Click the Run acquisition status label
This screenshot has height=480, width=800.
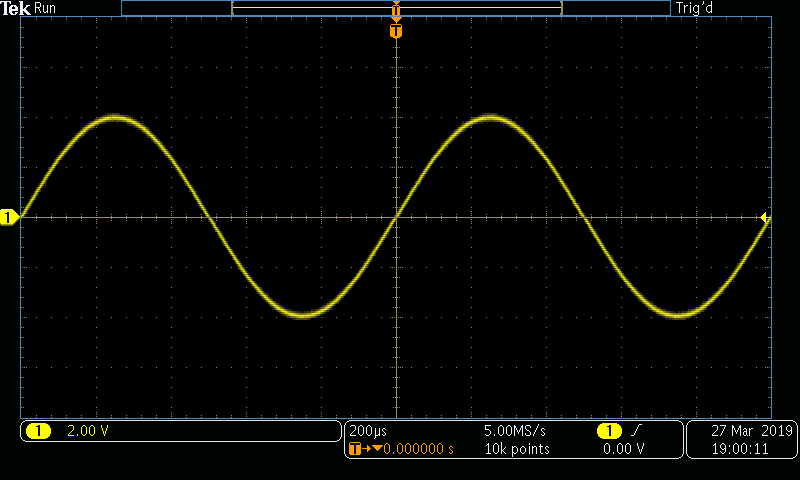tap(46, 8)
